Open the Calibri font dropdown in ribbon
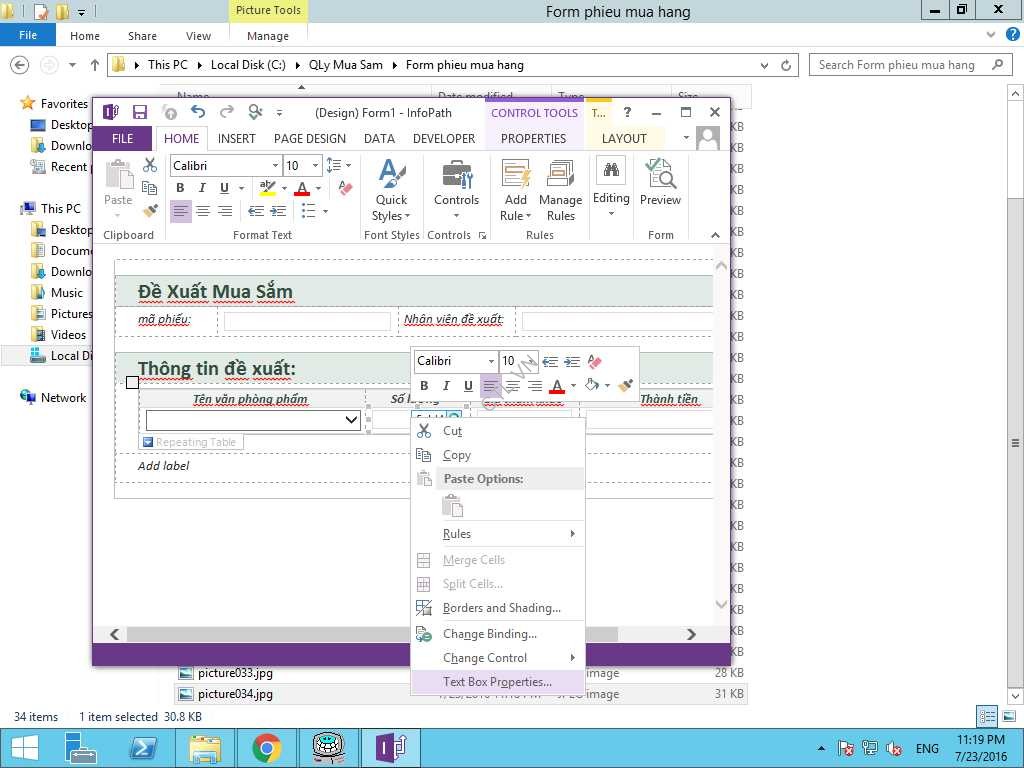Screen dimensions: 1024x768 coord(275,165)
